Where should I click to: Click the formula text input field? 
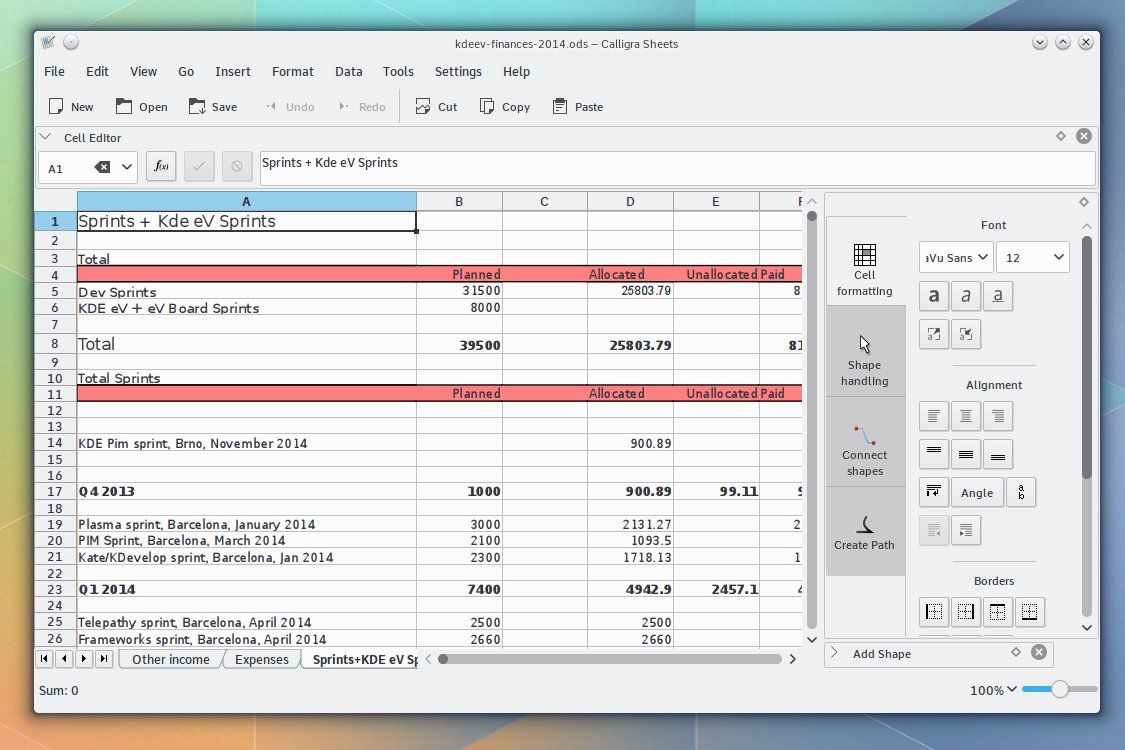click(677, 168)
